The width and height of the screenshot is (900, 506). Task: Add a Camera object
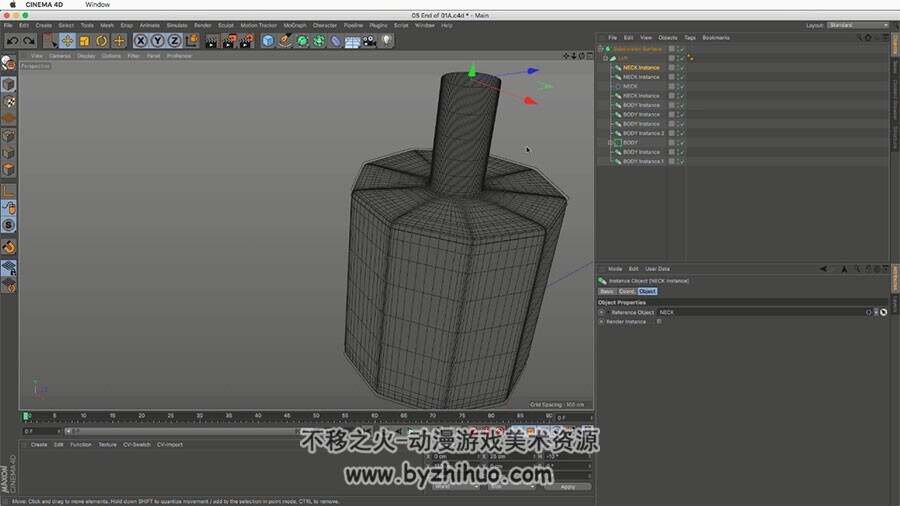pyautogui.click(x=369, y=41)
